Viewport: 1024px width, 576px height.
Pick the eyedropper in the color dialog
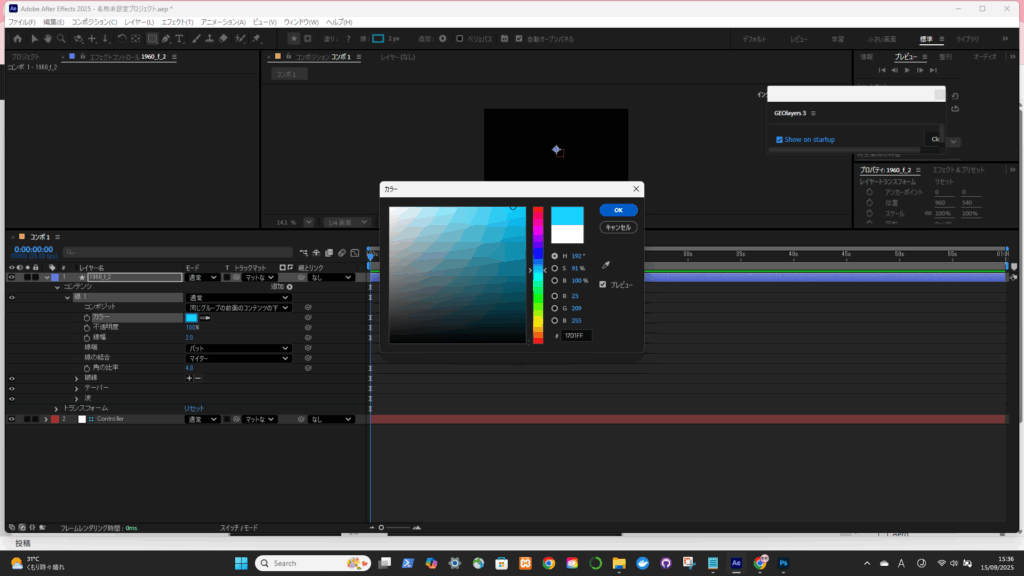click(605, 266)
